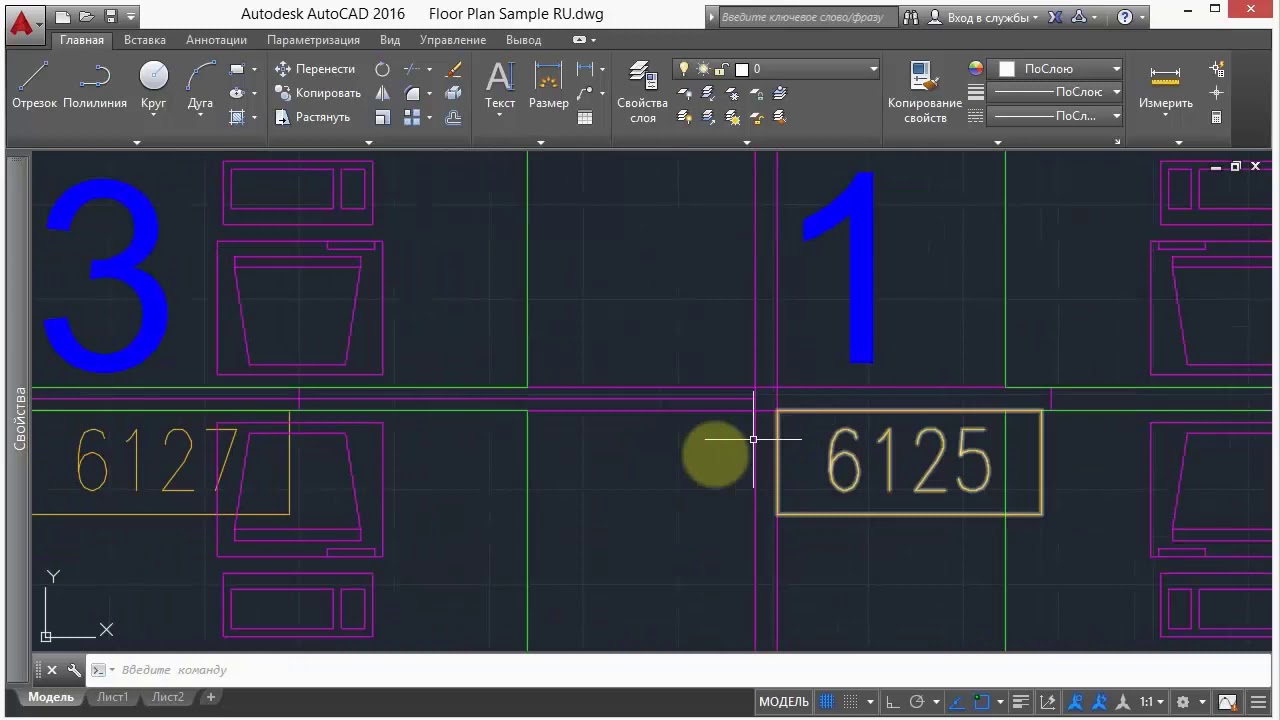Screen dimensions: 1280x720
Task: Switch to the Аннотации ribbon tab
Action: tap(216, 40)
